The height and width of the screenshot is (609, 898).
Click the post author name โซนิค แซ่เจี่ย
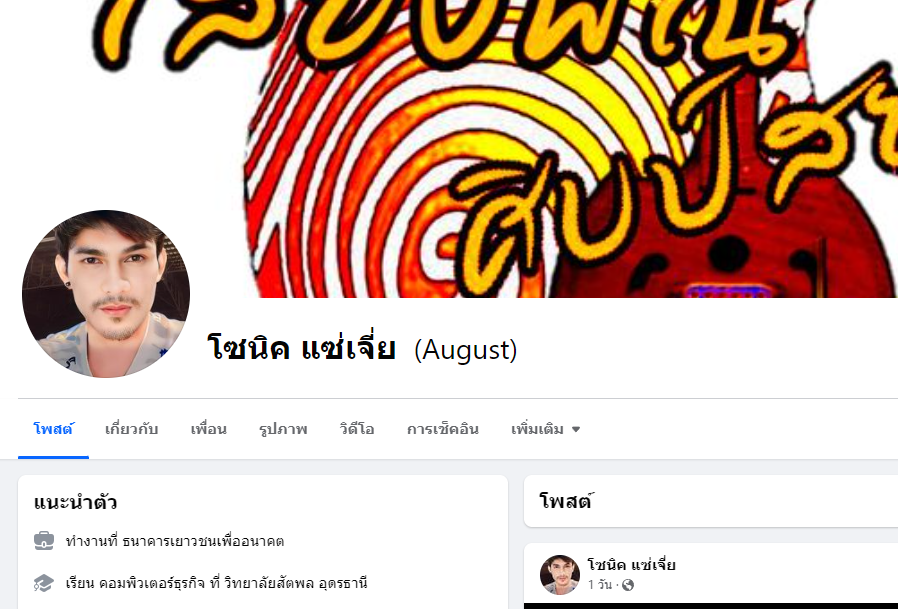coord(632,565)
